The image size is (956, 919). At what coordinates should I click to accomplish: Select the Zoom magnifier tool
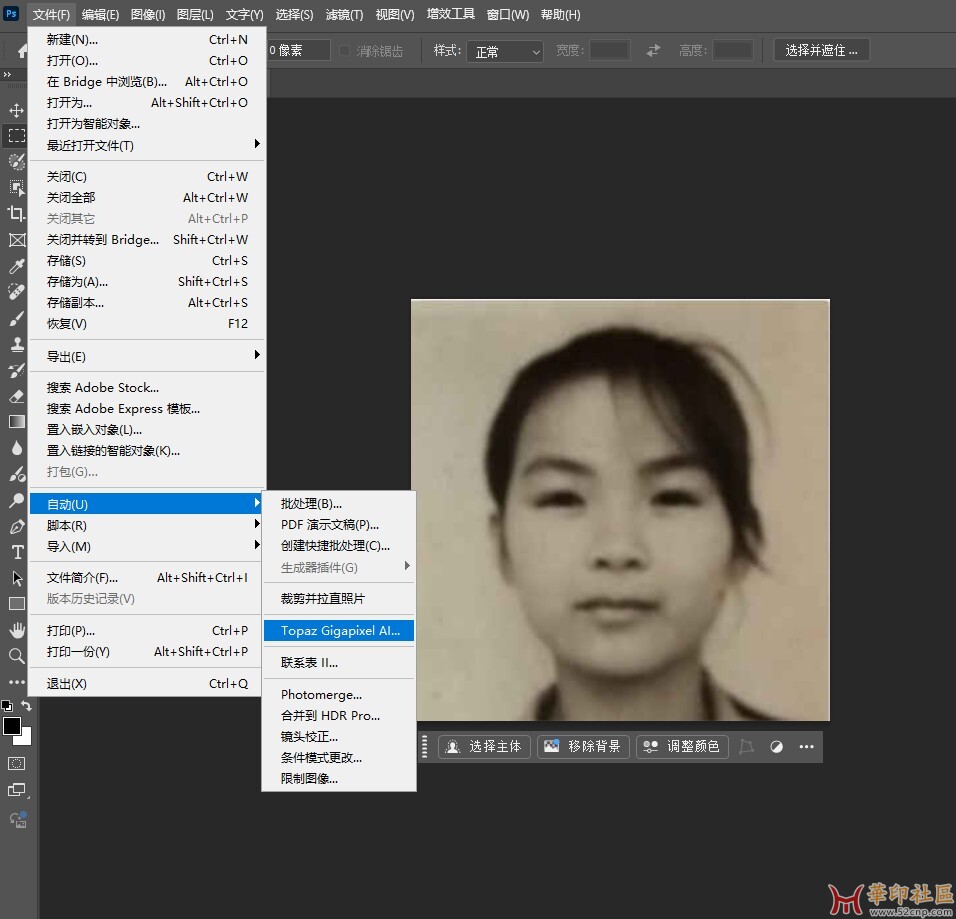pos(17,656)
